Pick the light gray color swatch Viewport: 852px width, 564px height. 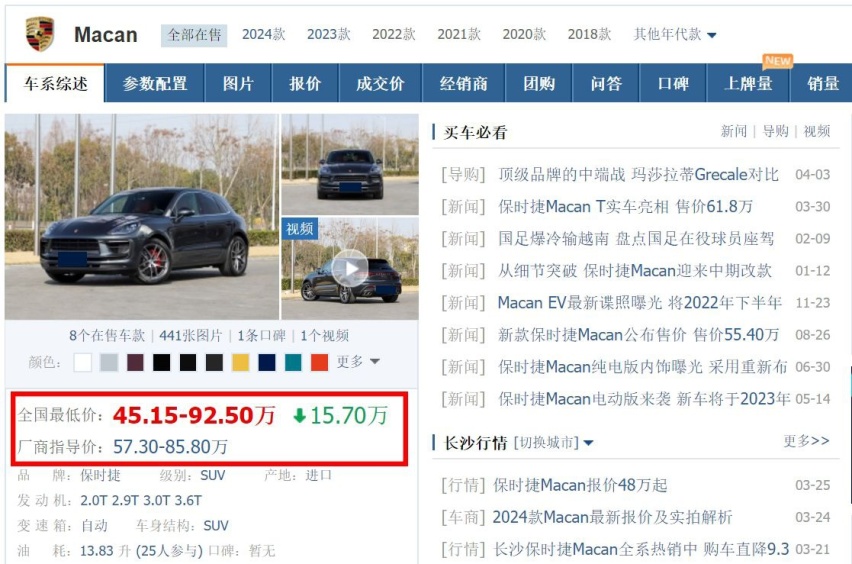109,362
